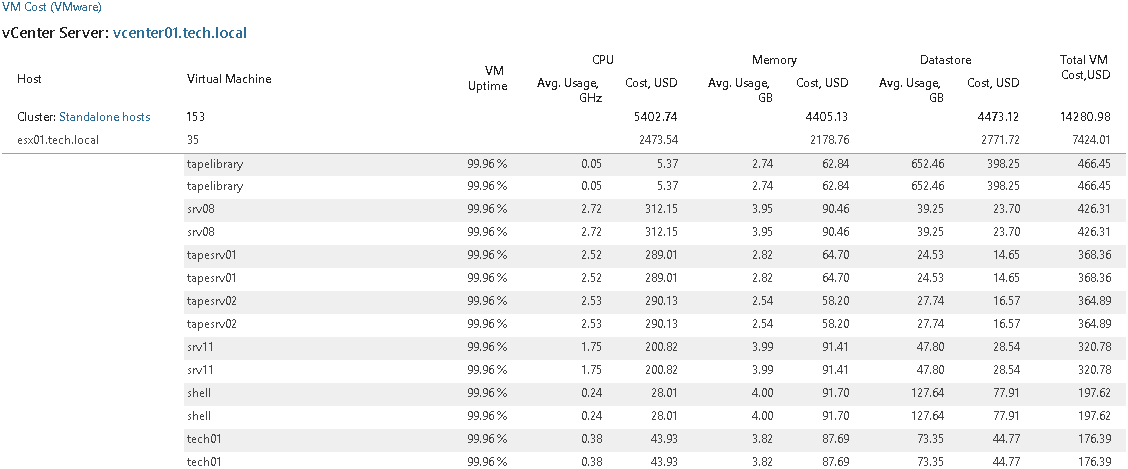This screenshot has height=469, width=1128.
Task: Click the Datastore group column header
Action: point(945,60)
